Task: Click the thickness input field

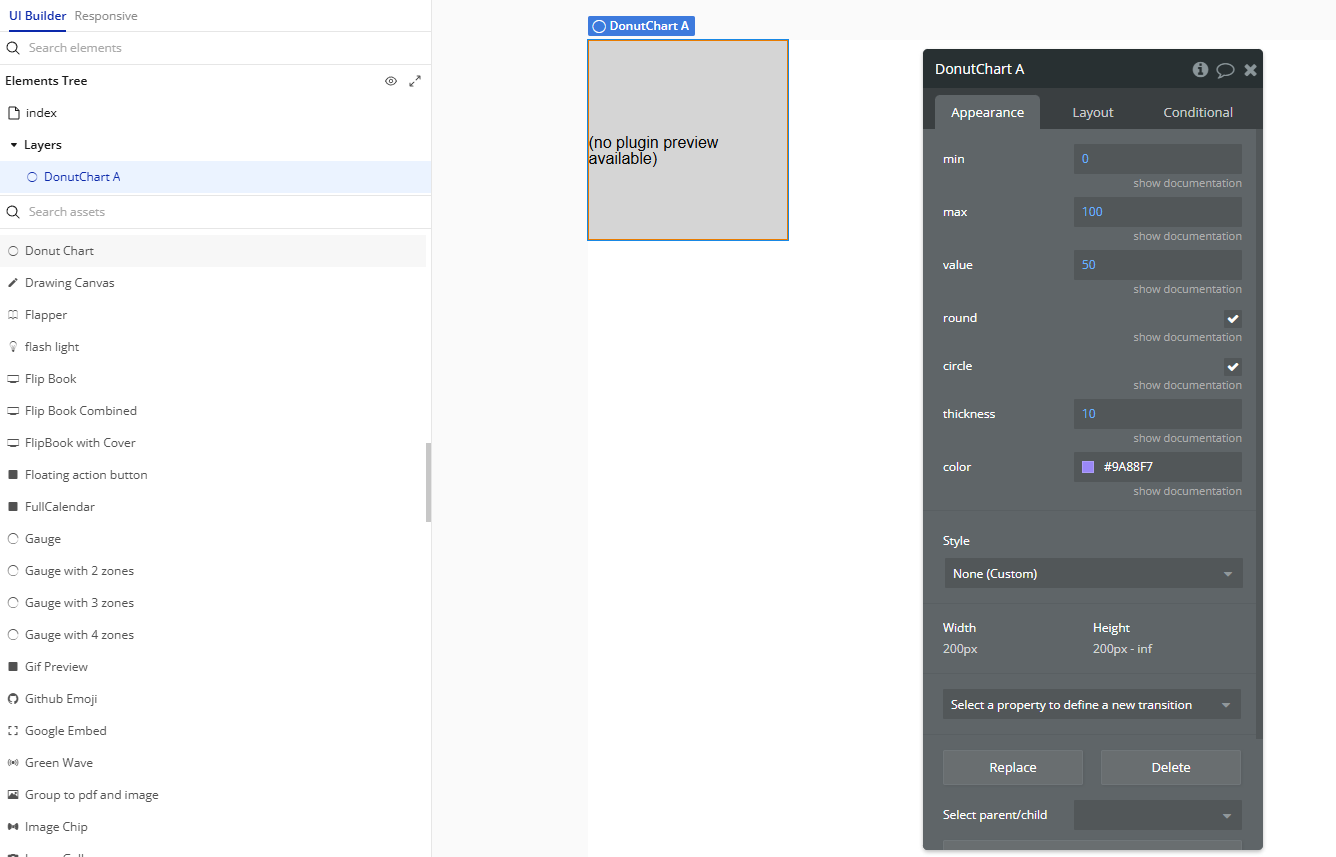Action: [1158, 414]
